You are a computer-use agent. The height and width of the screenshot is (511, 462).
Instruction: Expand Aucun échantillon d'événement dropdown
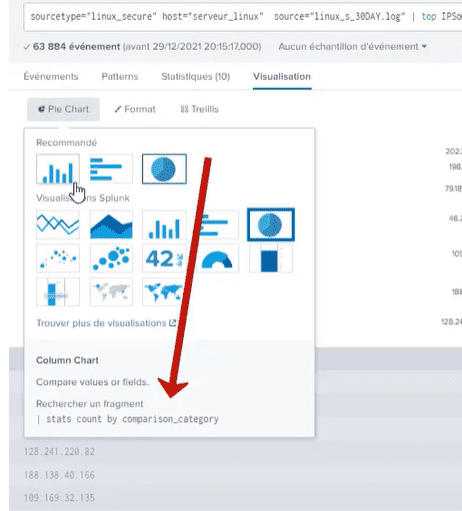[x=353, y=47]
